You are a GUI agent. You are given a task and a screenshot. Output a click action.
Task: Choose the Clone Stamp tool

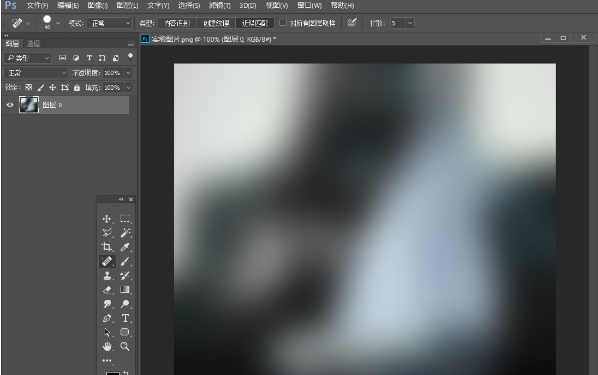point(107,275)
